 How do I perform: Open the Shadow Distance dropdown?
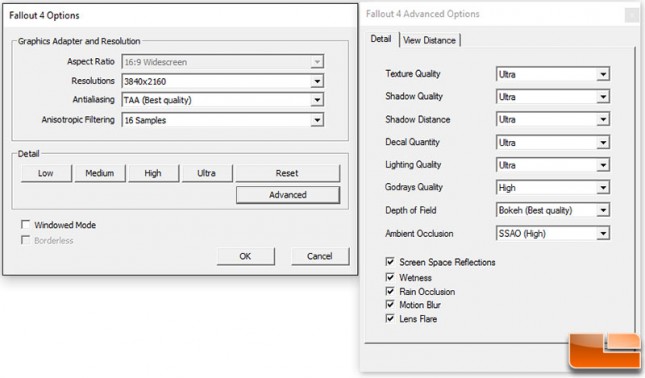(553, 119)
